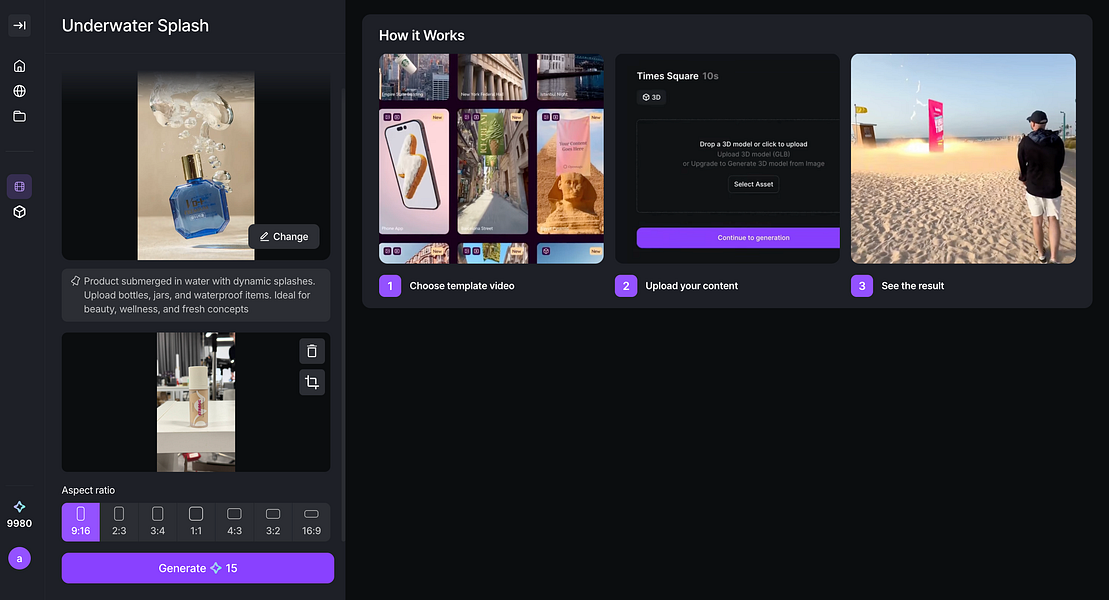Open the globe explore icon in sidebar
The height and width of the screenshot is (600, 1109).
tap(19, 91)
